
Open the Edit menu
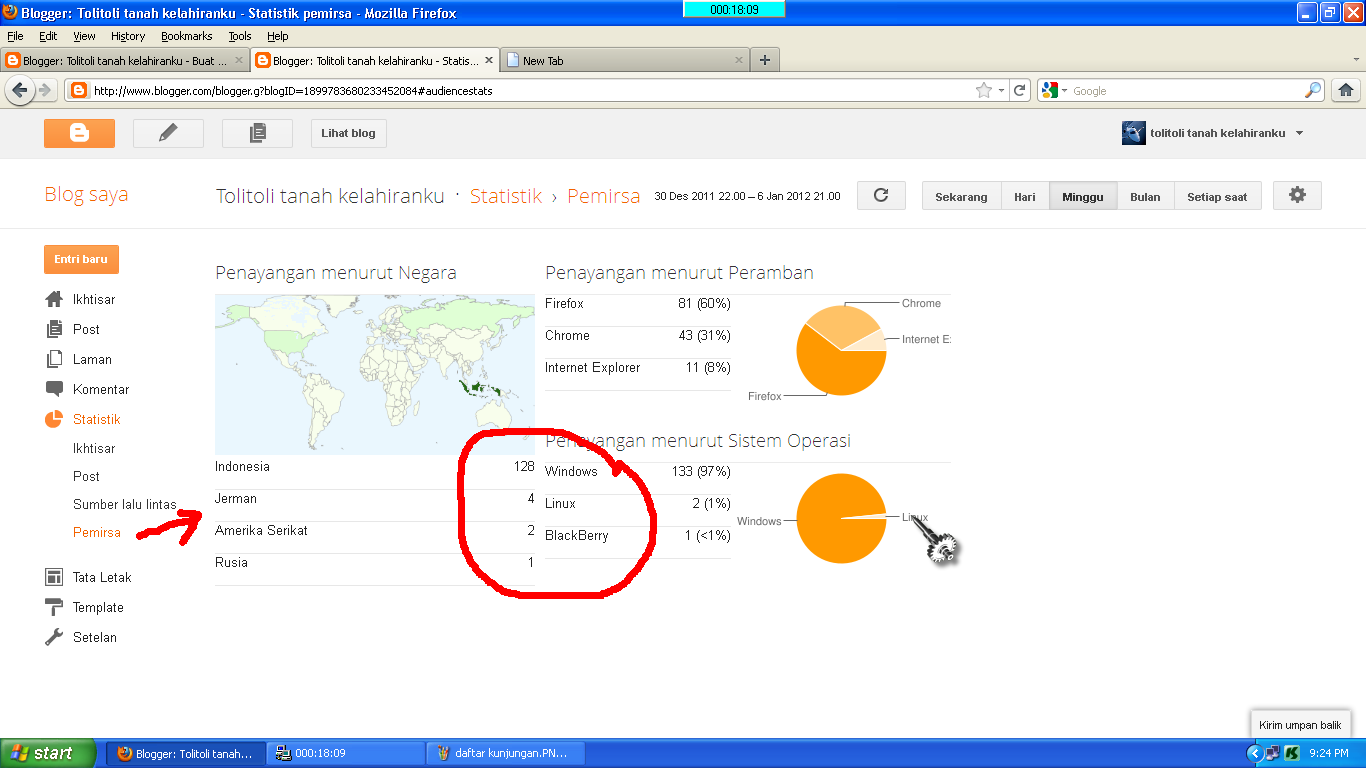(x=48, y=36)
